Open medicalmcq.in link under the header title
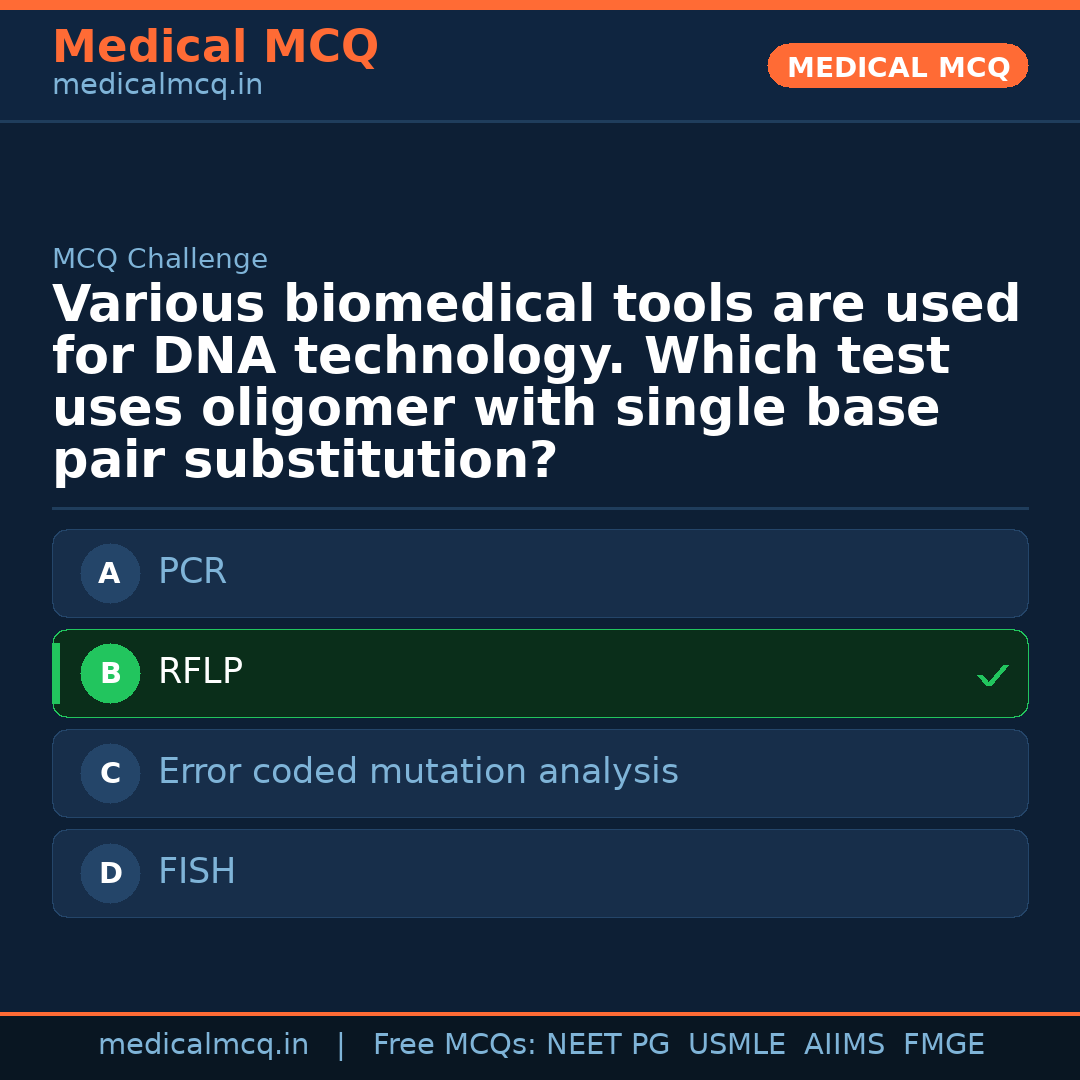 [x=157, y=86]
